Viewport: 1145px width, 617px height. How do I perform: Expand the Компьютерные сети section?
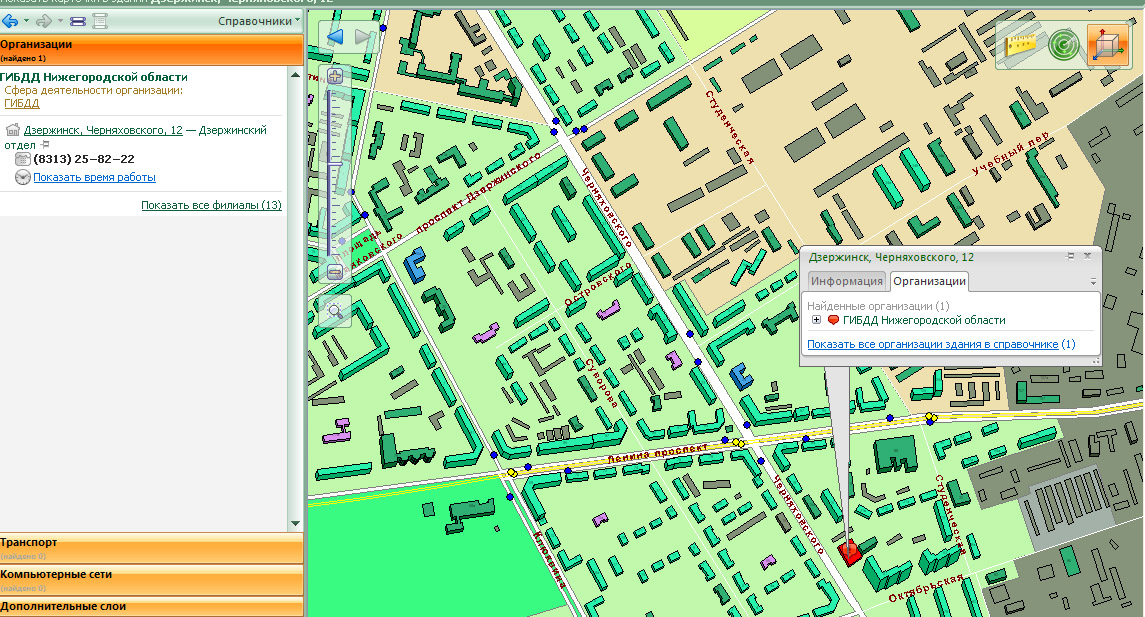(x=151, y=580)
